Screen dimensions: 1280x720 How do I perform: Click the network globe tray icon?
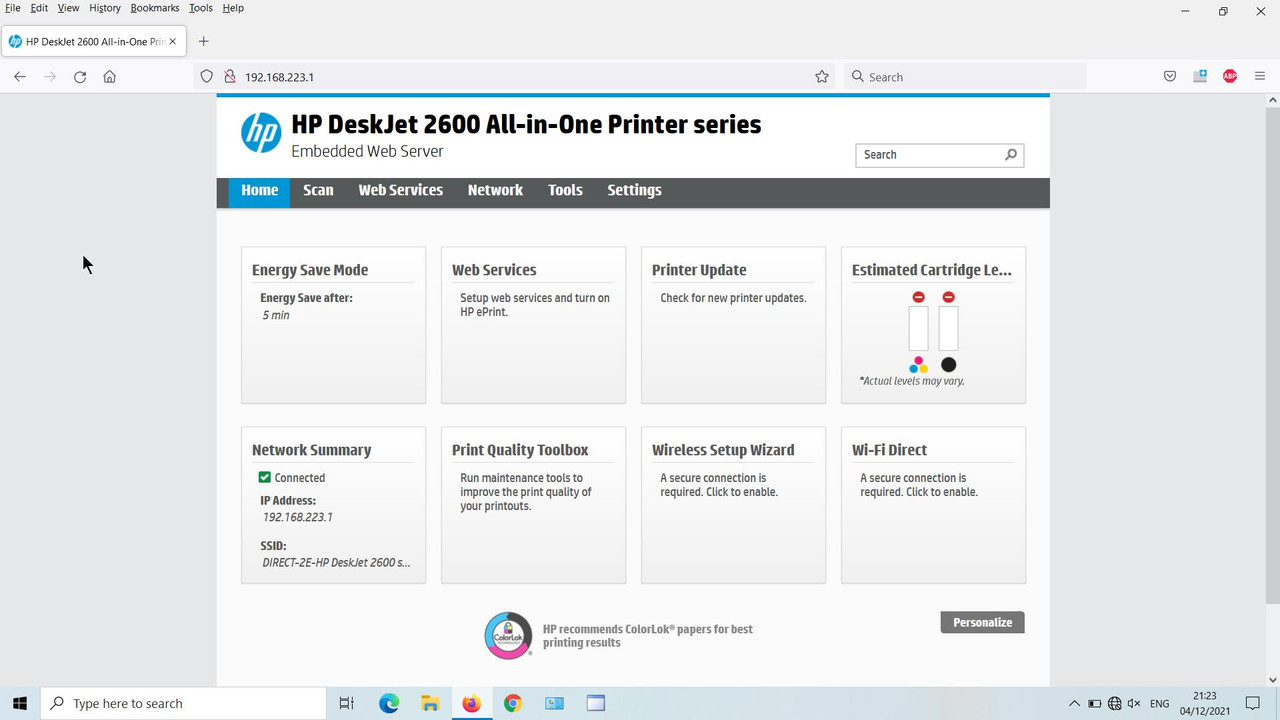1115,703
